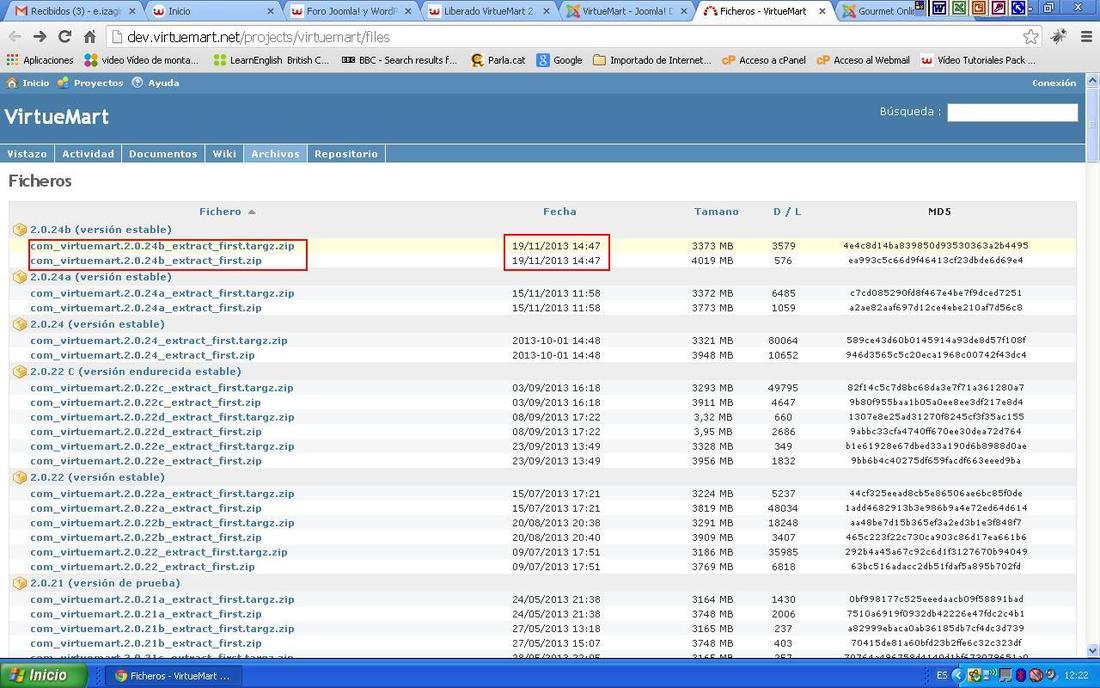
Task: Open the Importado de Internet bookmark folder
Action: [652, 60]
